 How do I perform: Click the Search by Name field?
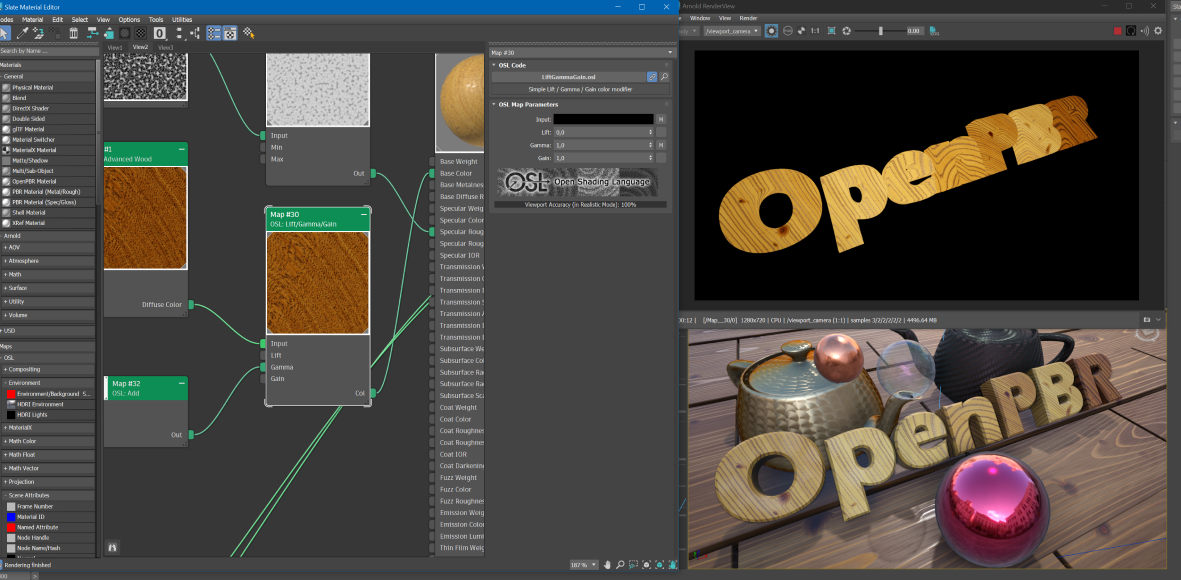48,51
